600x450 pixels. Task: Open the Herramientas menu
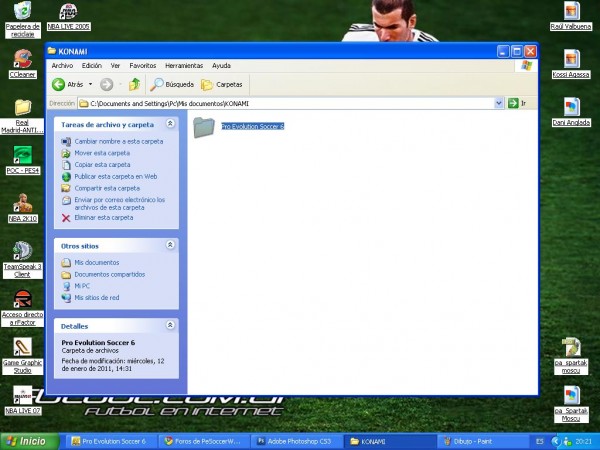(x=184, y=66)
